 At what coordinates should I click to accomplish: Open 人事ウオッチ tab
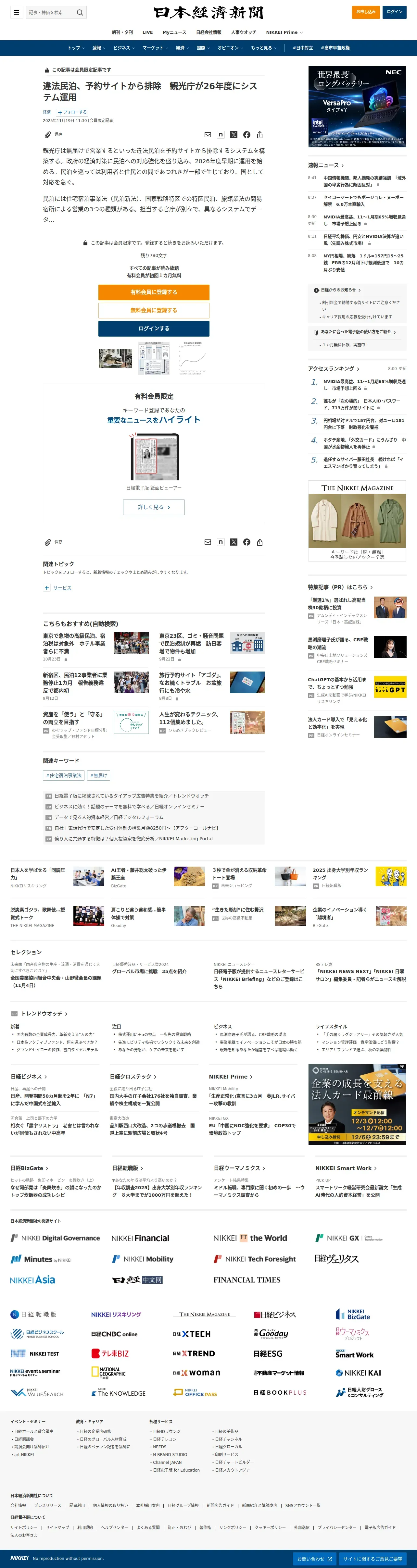(244, 32)
